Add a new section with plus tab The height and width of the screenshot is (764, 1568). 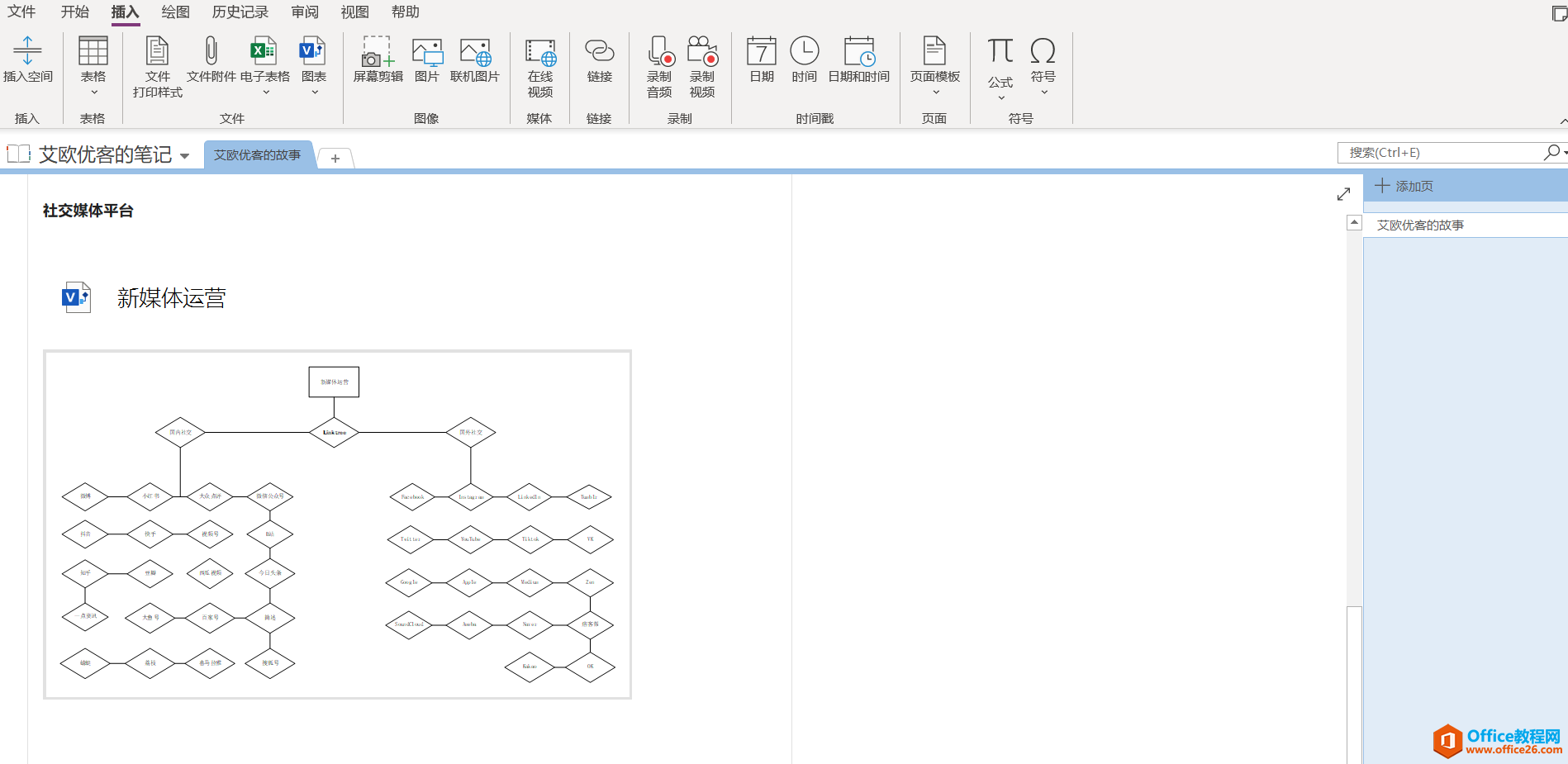point(335,158)
